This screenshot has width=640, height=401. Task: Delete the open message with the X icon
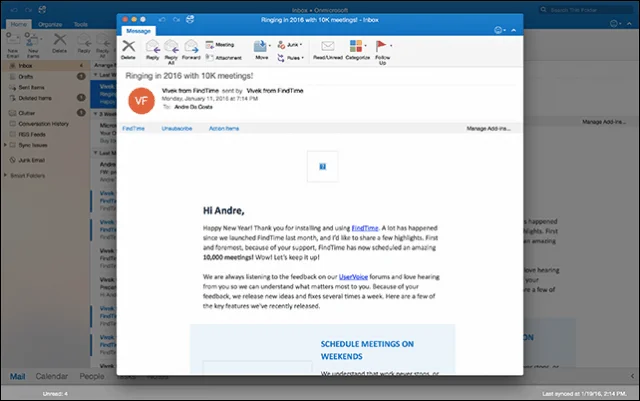pyautogui.click(x=129, y=46)
